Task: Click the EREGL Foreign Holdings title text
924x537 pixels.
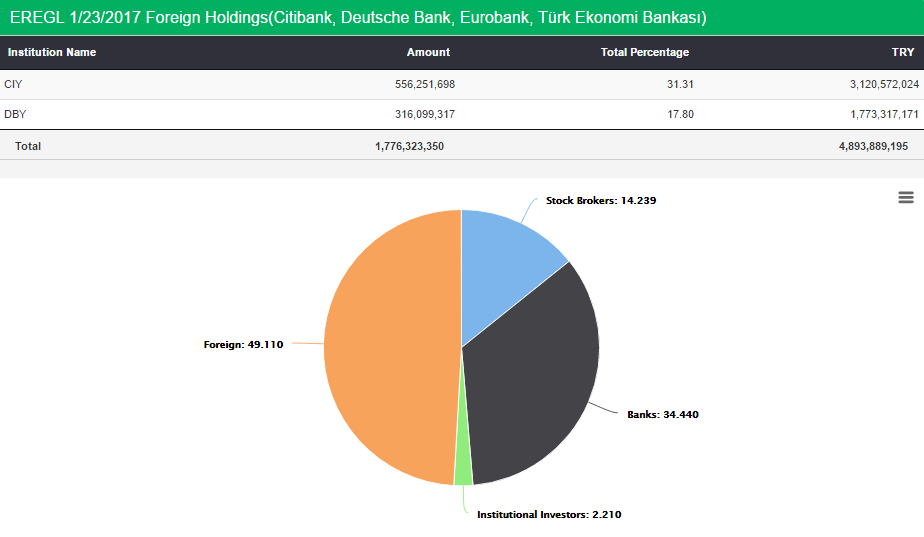Action: [358, 18]
